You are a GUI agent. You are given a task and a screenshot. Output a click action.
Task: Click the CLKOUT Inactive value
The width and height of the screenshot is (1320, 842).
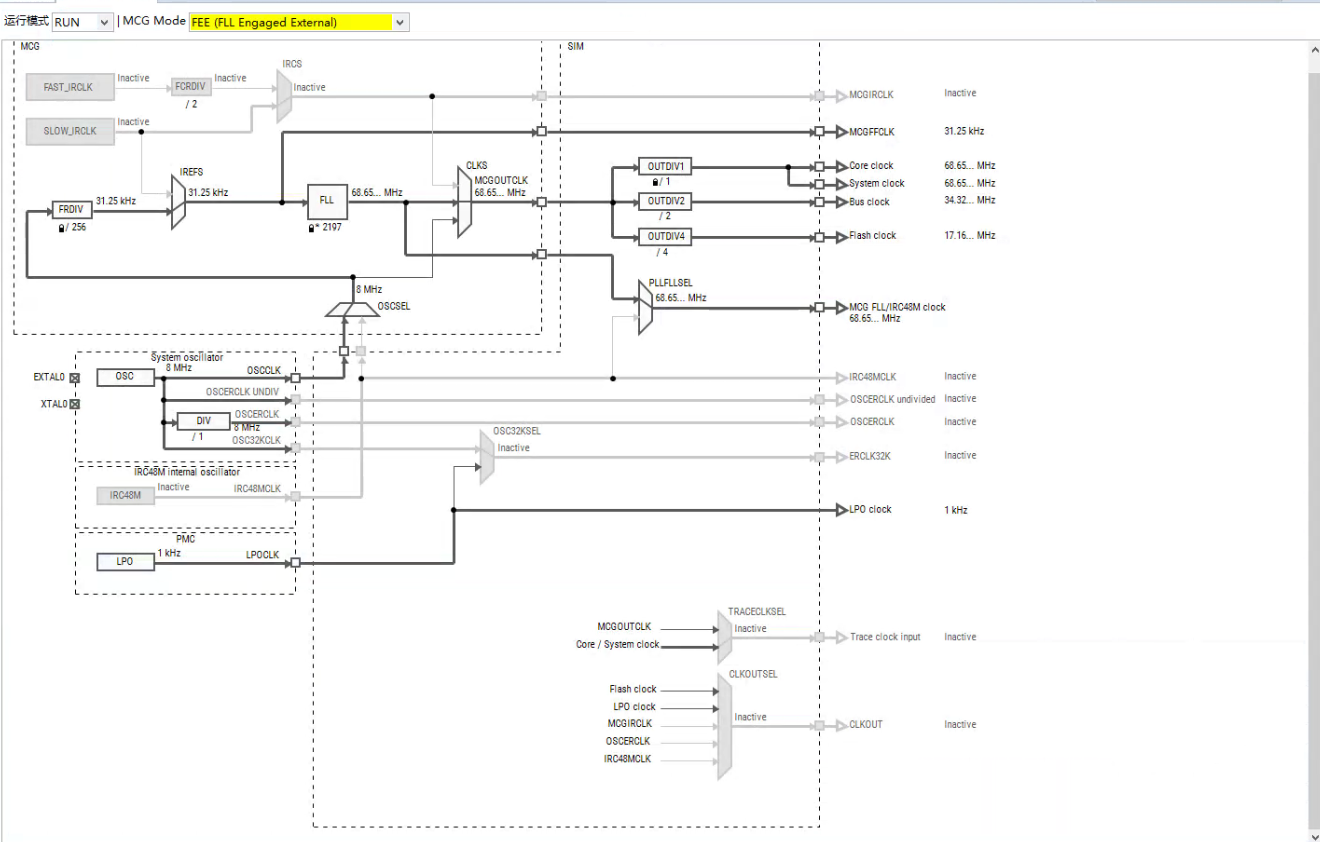click(x=960, y=725)
